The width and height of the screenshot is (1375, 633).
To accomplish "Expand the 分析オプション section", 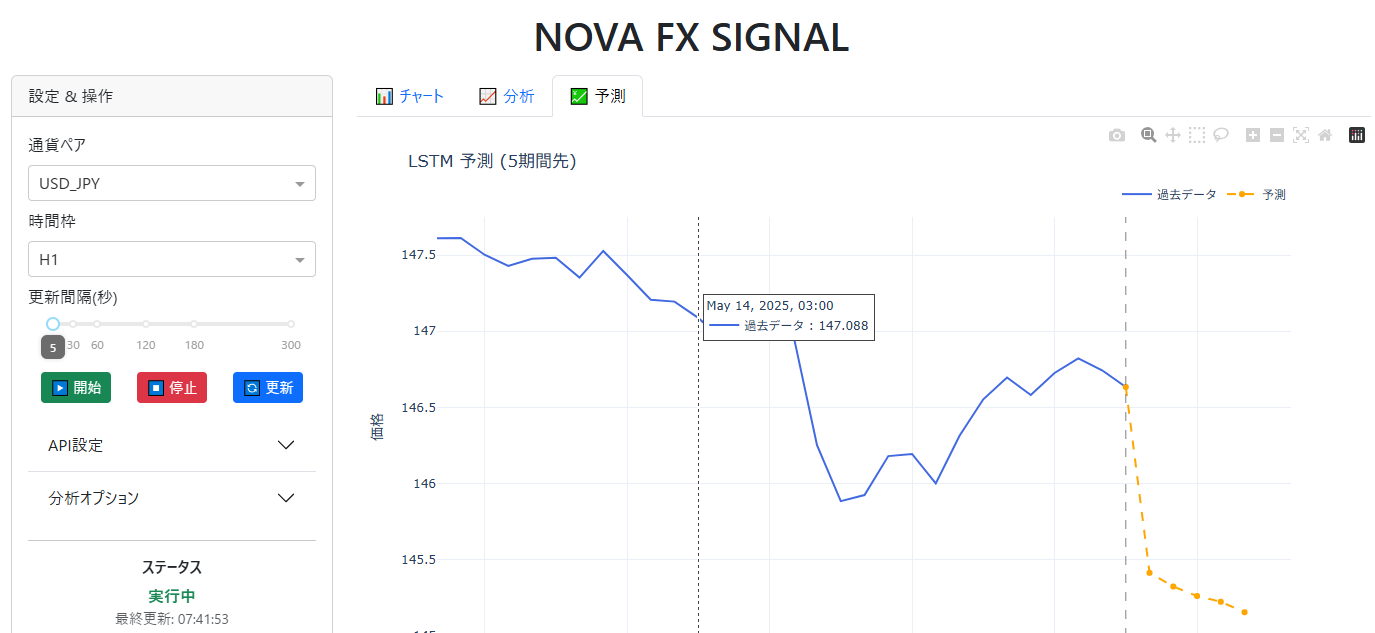I will pos(172,498).
